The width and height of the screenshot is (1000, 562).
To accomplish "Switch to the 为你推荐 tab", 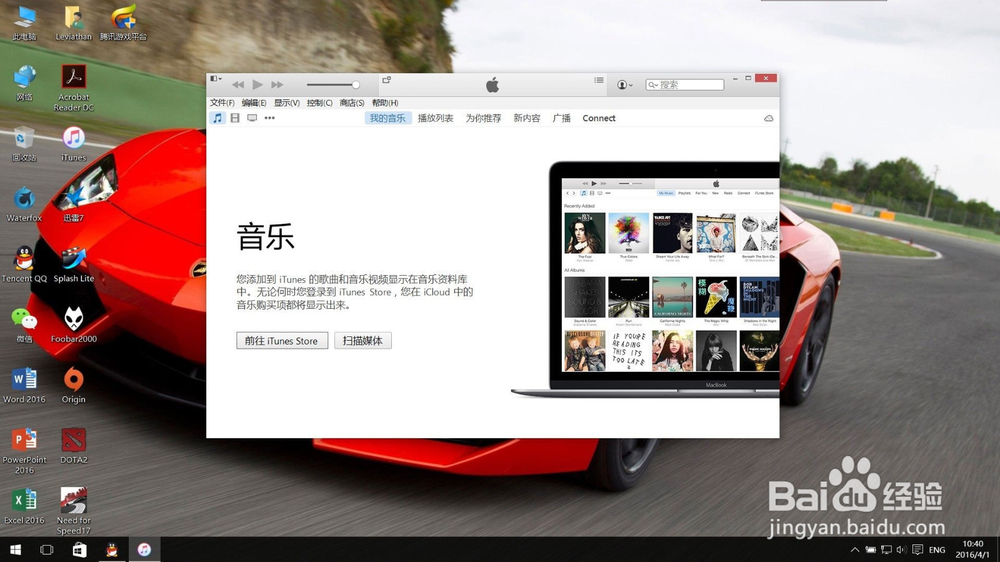I will click(483, 118).
